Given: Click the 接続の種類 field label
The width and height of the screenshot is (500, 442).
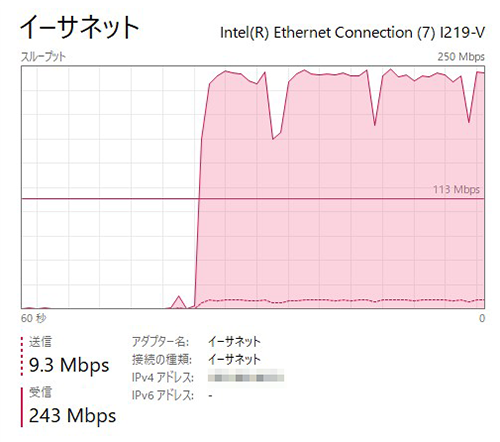Looking at the screenshot, I should point(162,359).
